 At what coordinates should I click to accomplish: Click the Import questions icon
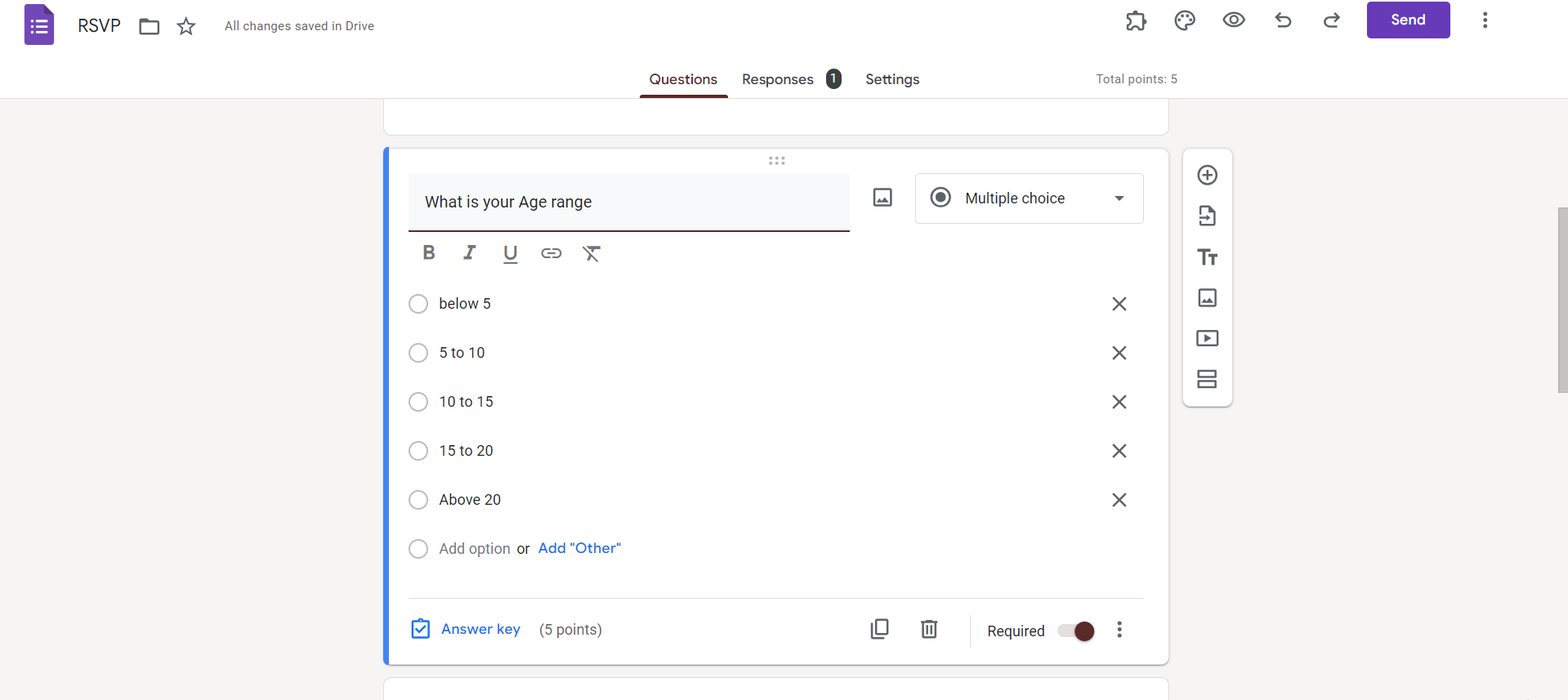pyautogui.click(x=1207, y=216)
